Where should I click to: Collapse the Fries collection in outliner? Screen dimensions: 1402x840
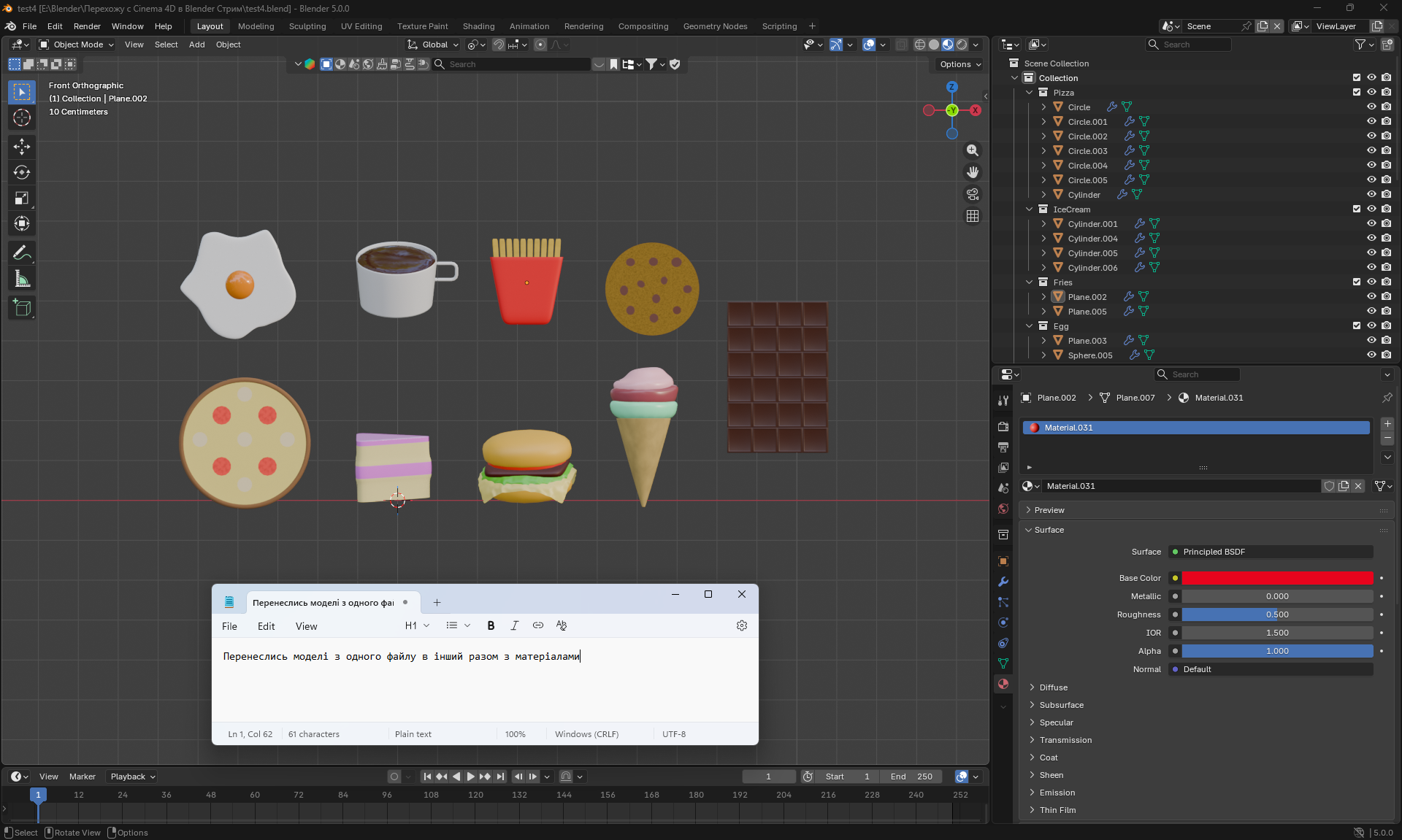click(1030, 282)
